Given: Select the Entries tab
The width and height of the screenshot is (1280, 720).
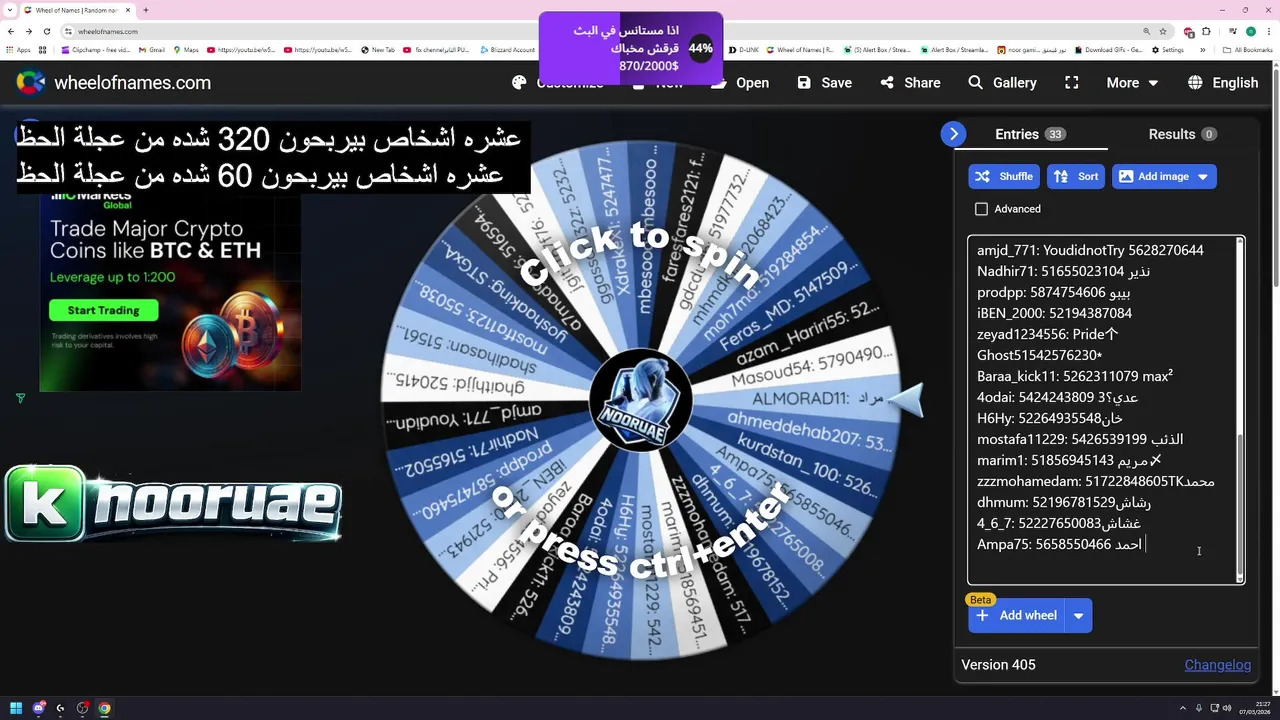Looking at the screenshot, I should coord(1030,134).
